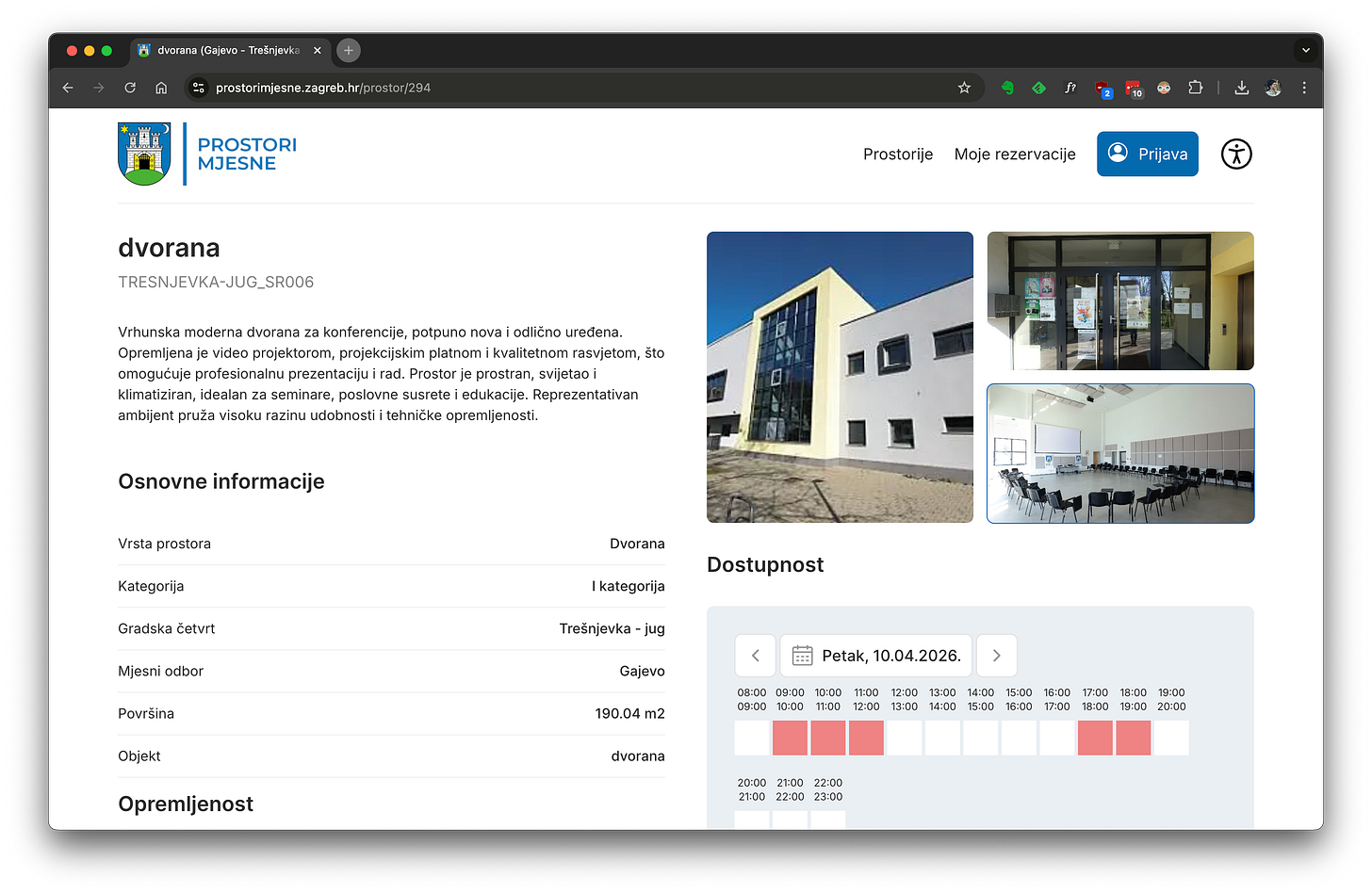Click the address bar URL
Image resolution: width=1372 pixels, height=894 pixels.
[x=323, y=88]
